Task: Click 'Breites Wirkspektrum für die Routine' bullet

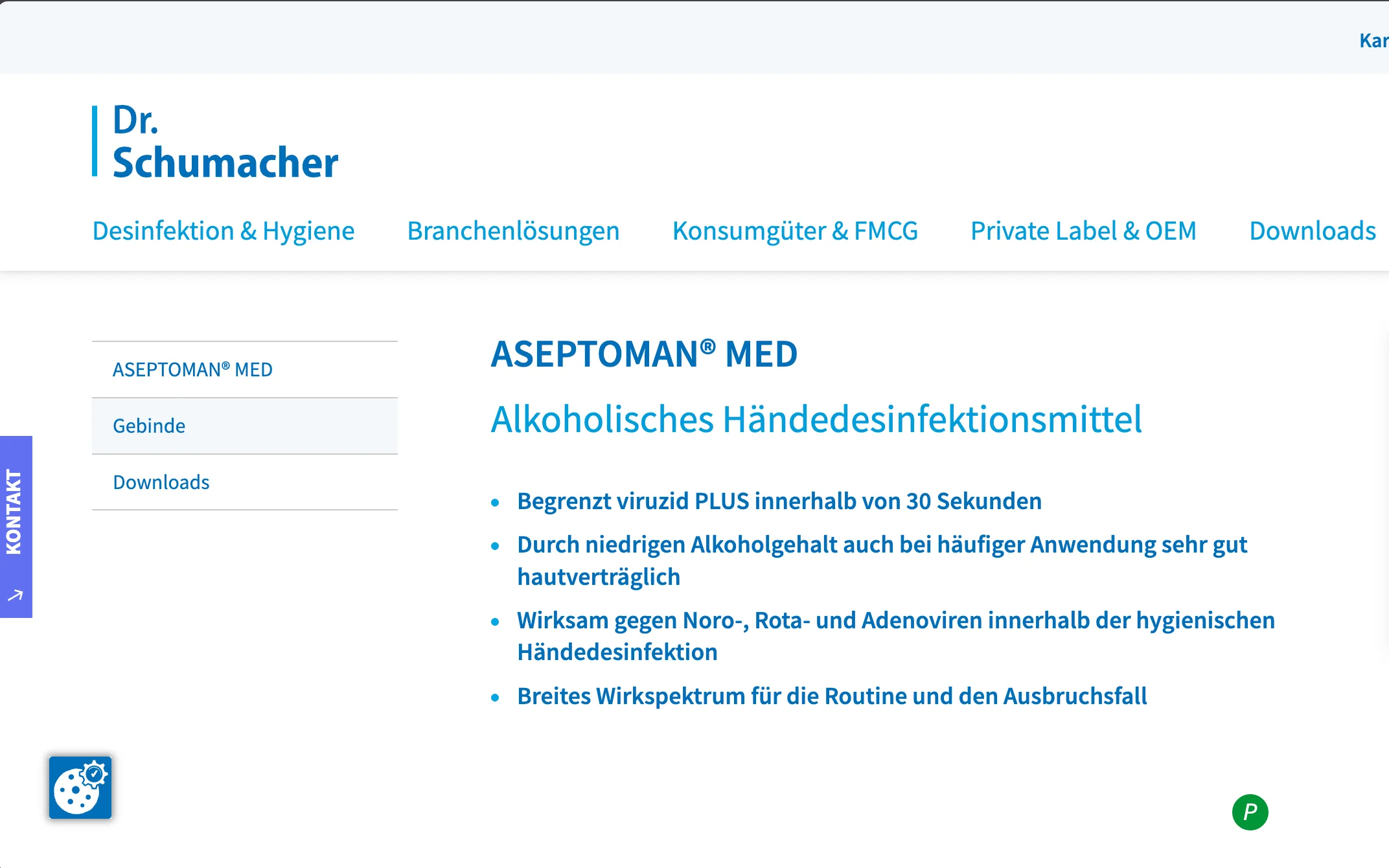Action: tap(832, 696)
